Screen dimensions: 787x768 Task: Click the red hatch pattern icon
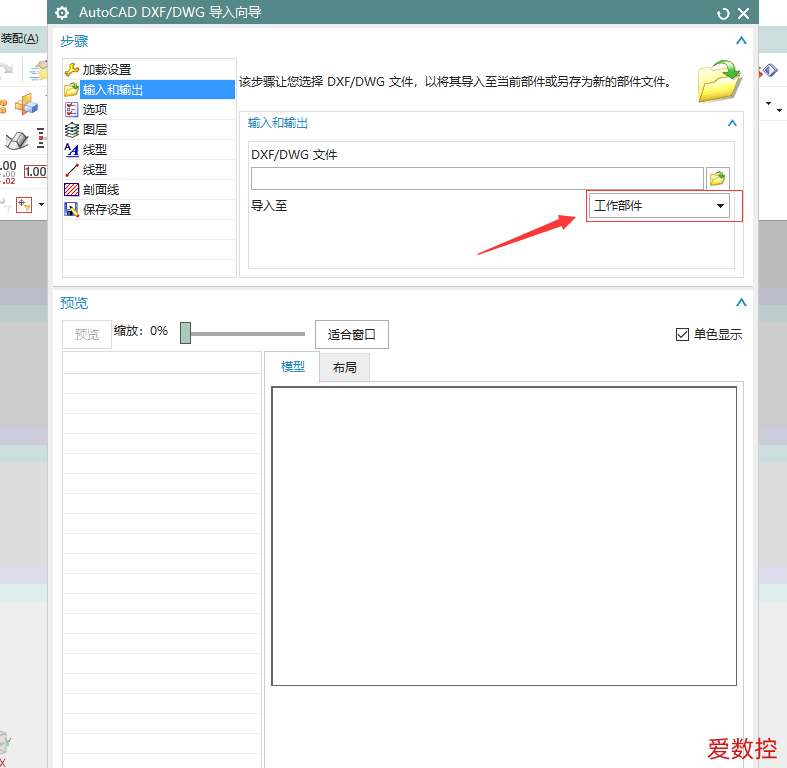(x=72, y=190)
